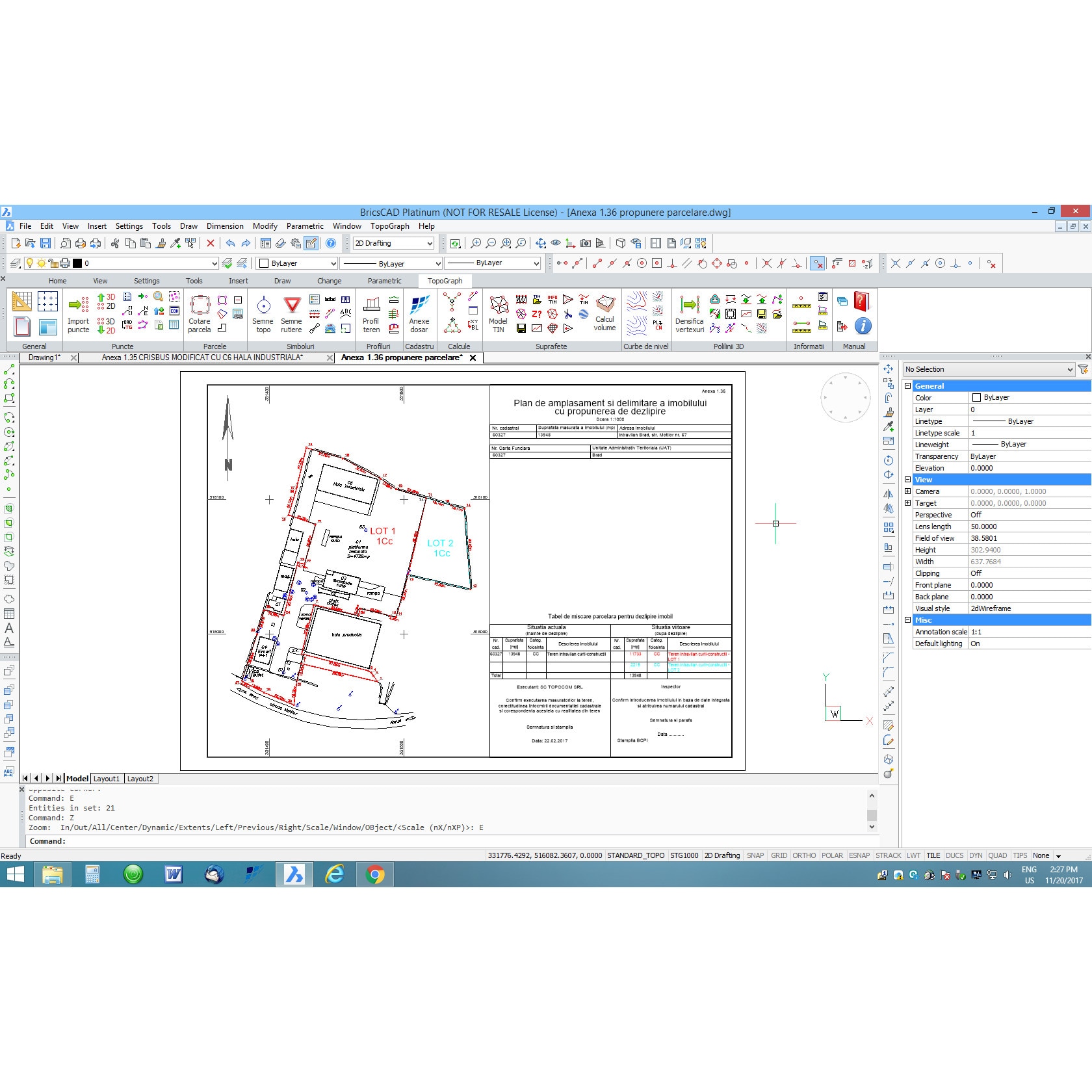Viewport: 1092px width, 1092px height.
Task: Click the Import puncte icon
Action: pyautogui.click(x=78, y=305)
